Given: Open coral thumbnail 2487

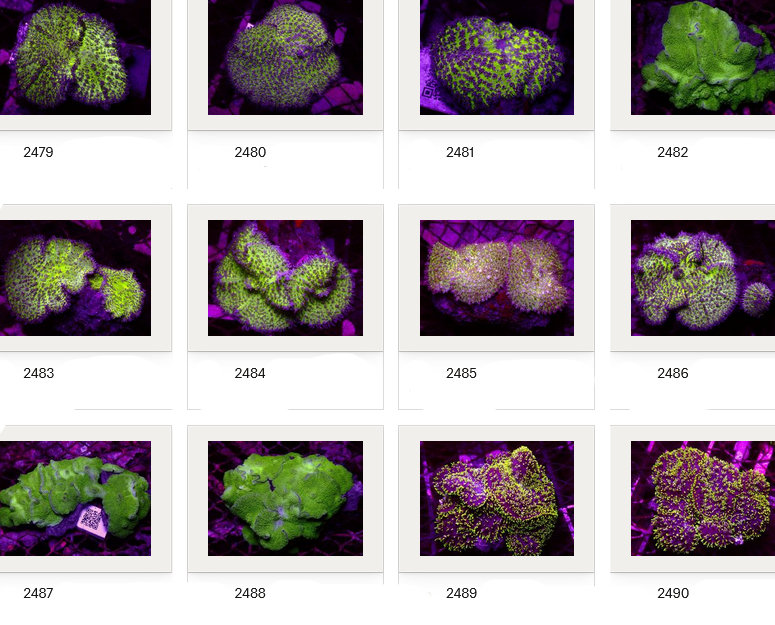Looking at the screenshot, I should point(75,499).
